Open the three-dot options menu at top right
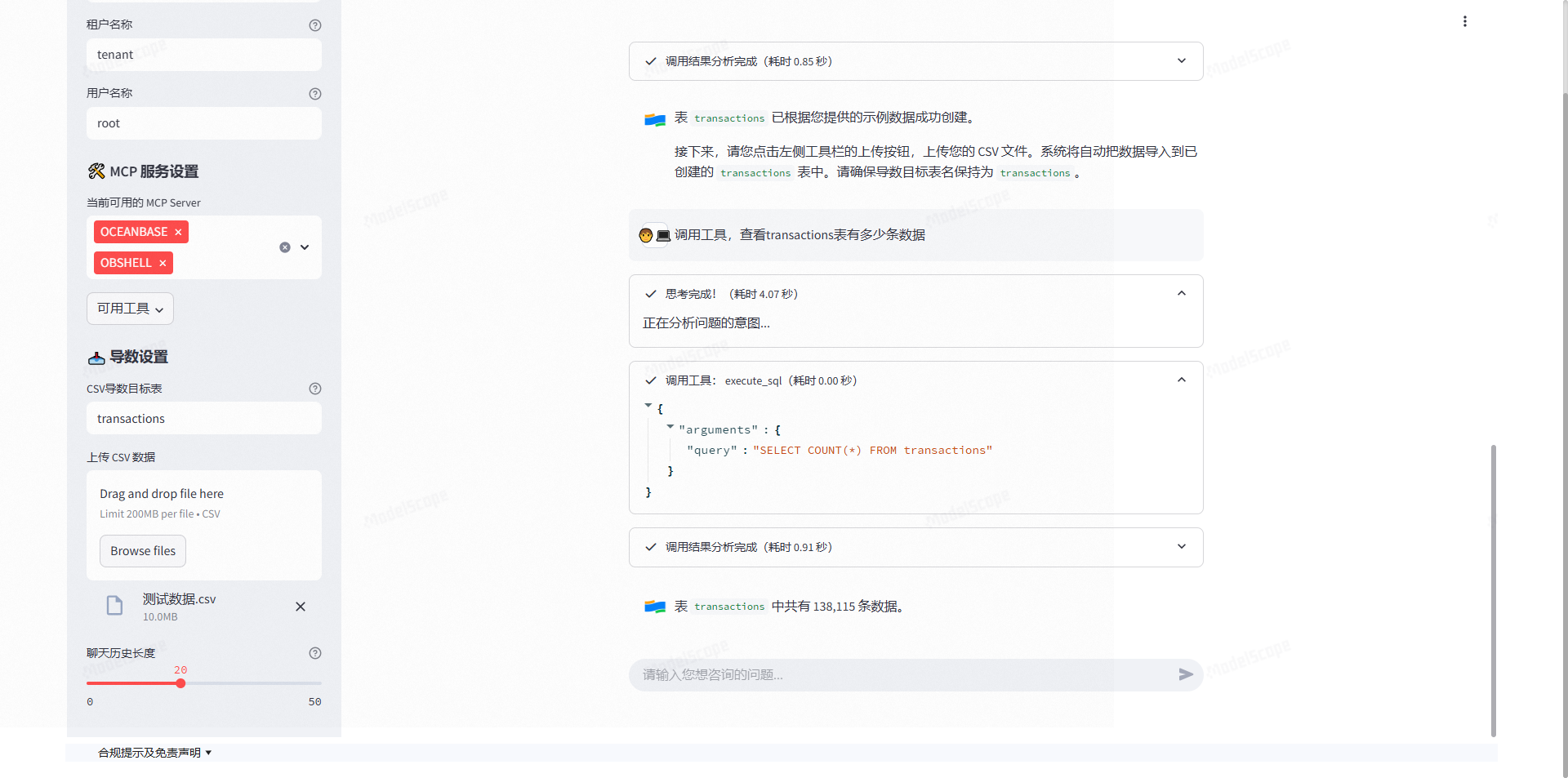 [1464, 21]
